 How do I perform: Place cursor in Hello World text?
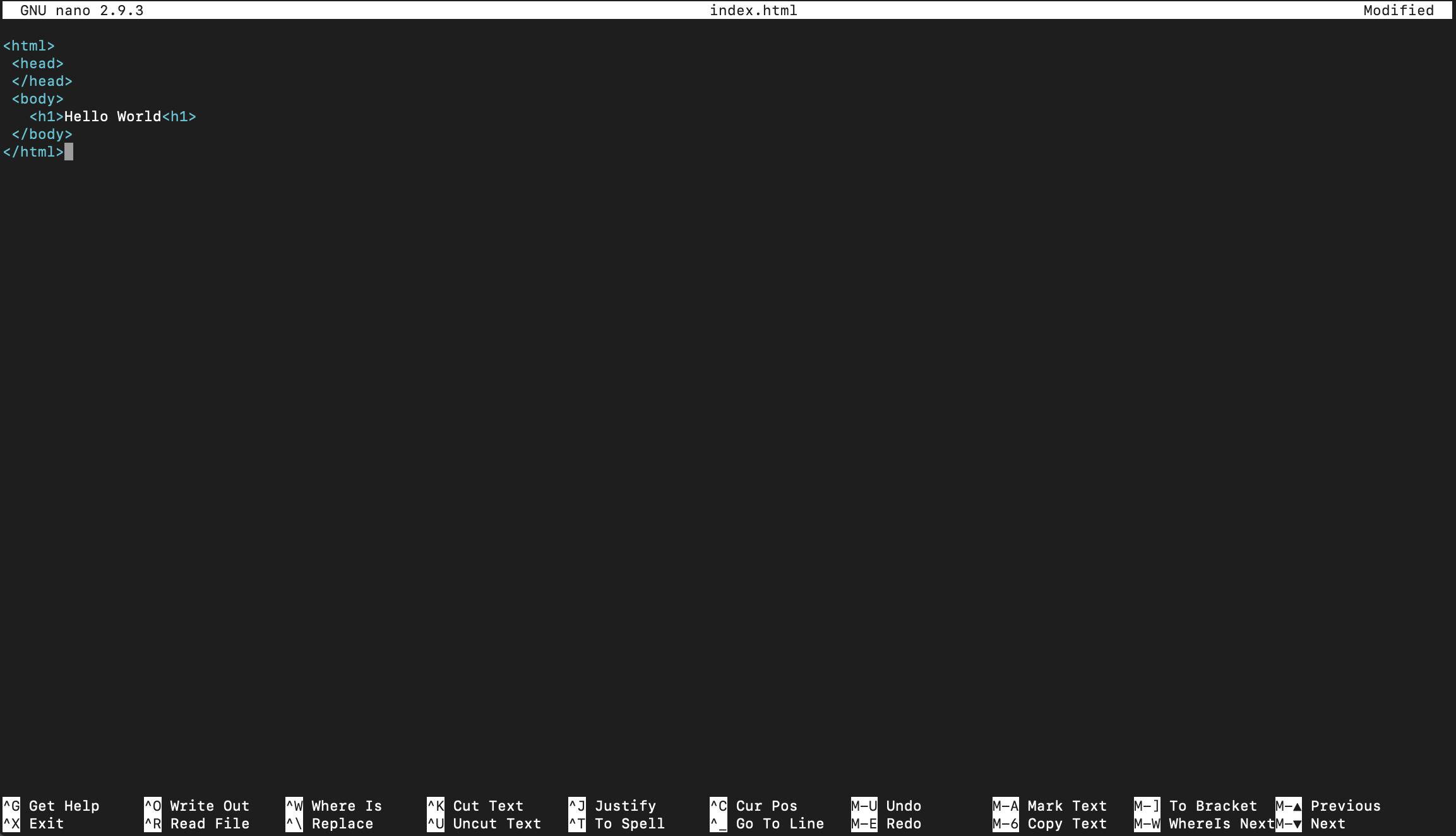pos(113,117)
